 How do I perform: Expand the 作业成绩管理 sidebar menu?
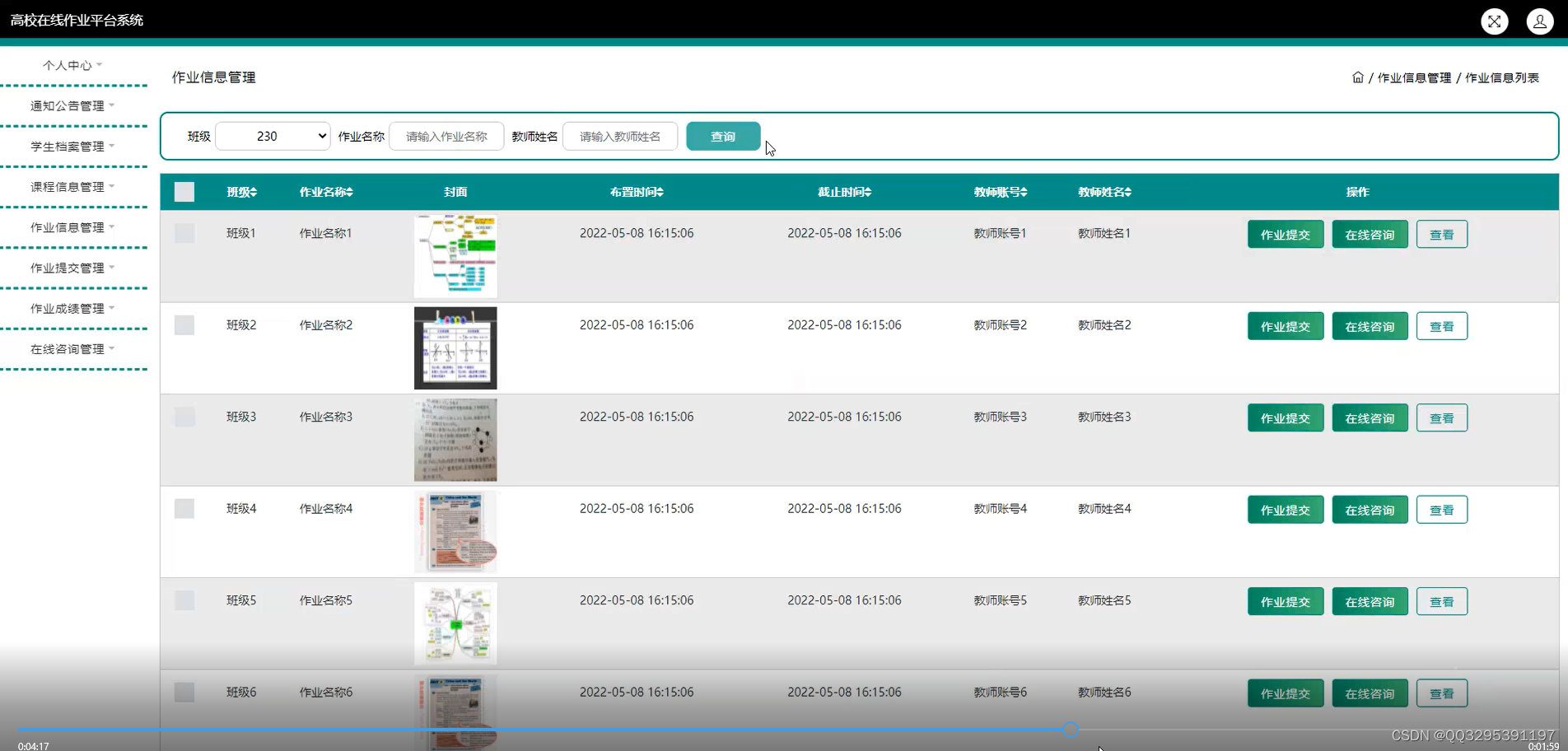click(x=73, y=309)
